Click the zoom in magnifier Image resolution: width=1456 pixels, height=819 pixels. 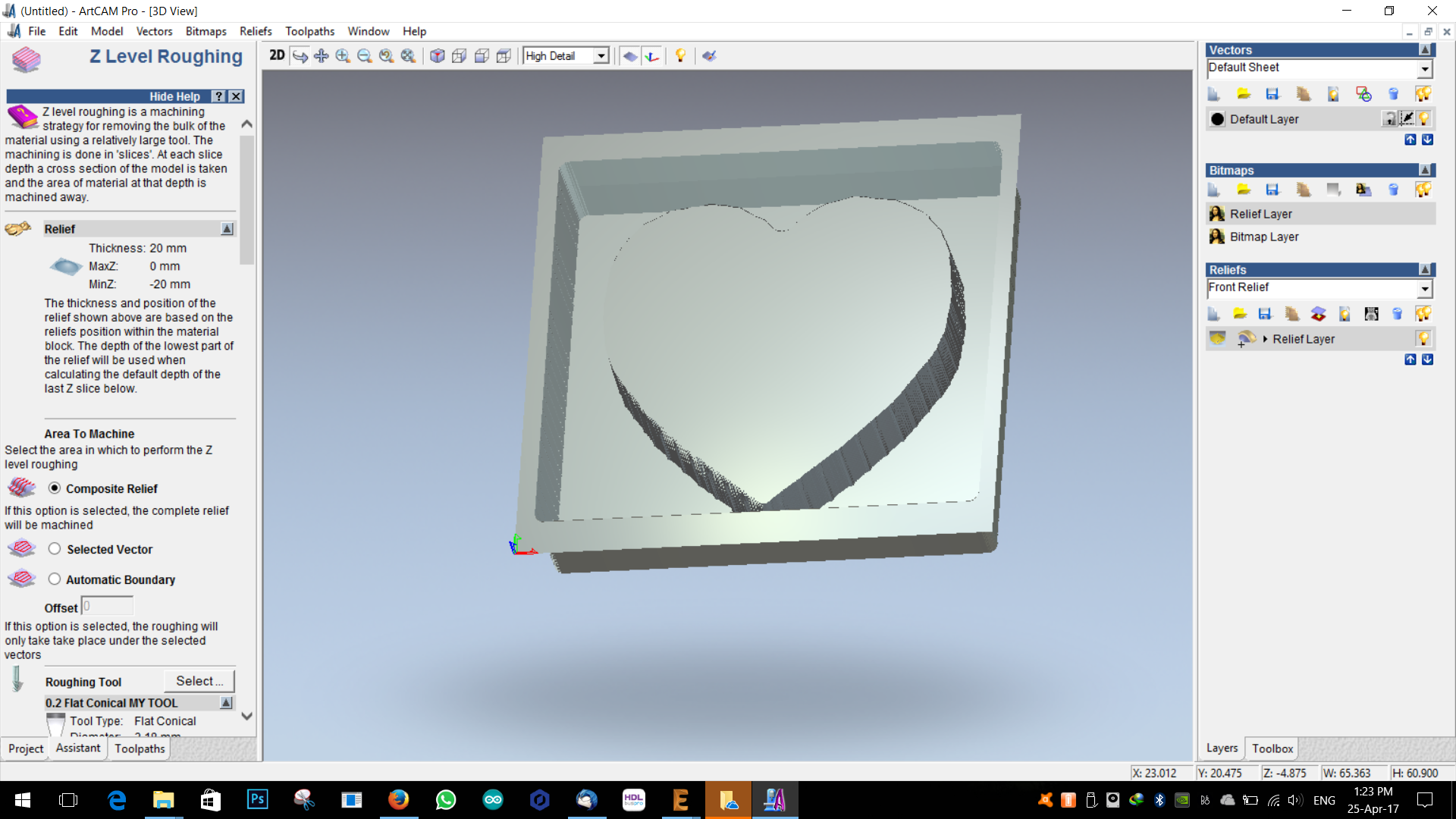pyautogui.click(x=343, y=55)
